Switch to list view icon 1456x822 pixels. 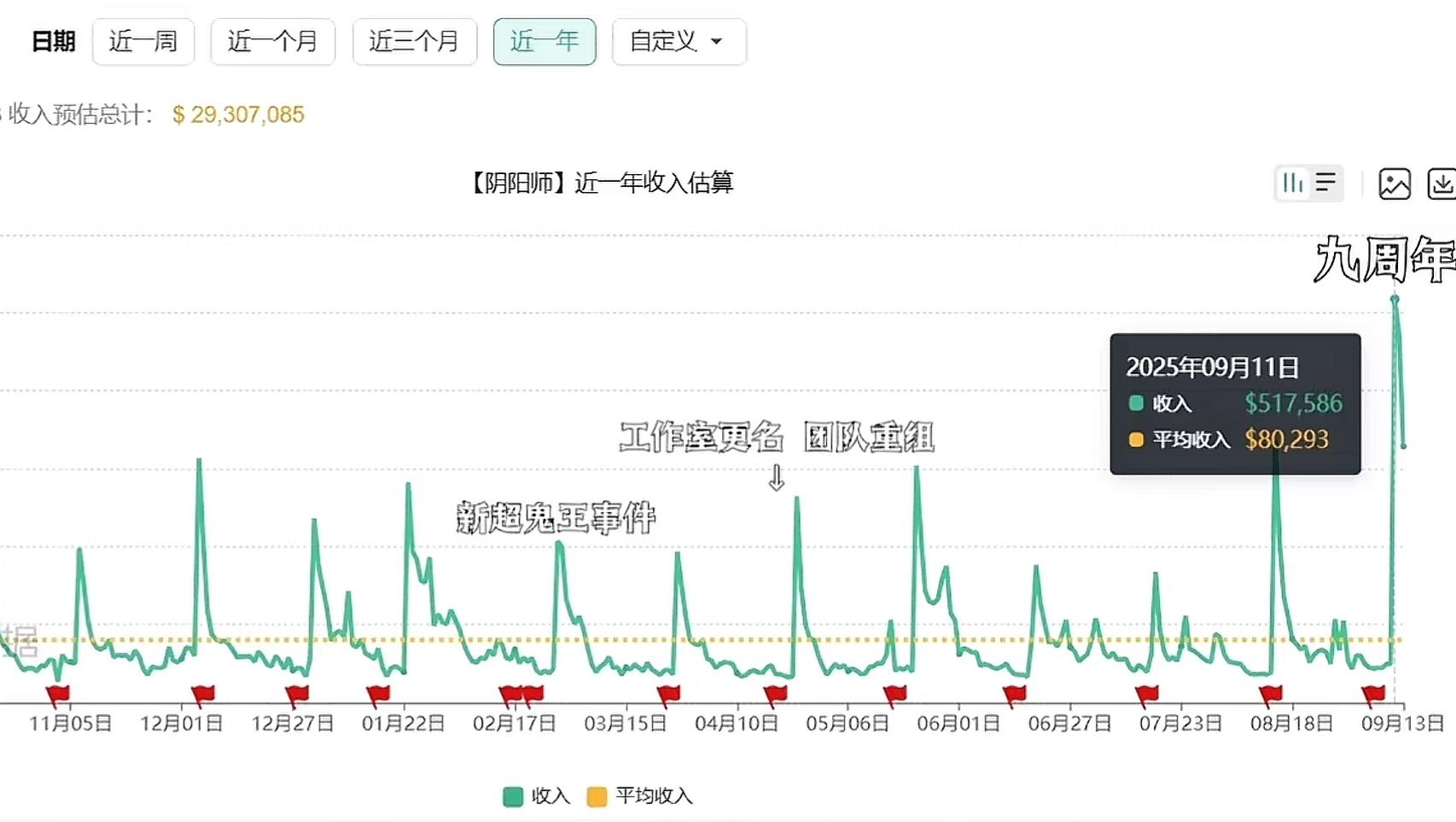pyautogui.click(x=1325, y=183)
